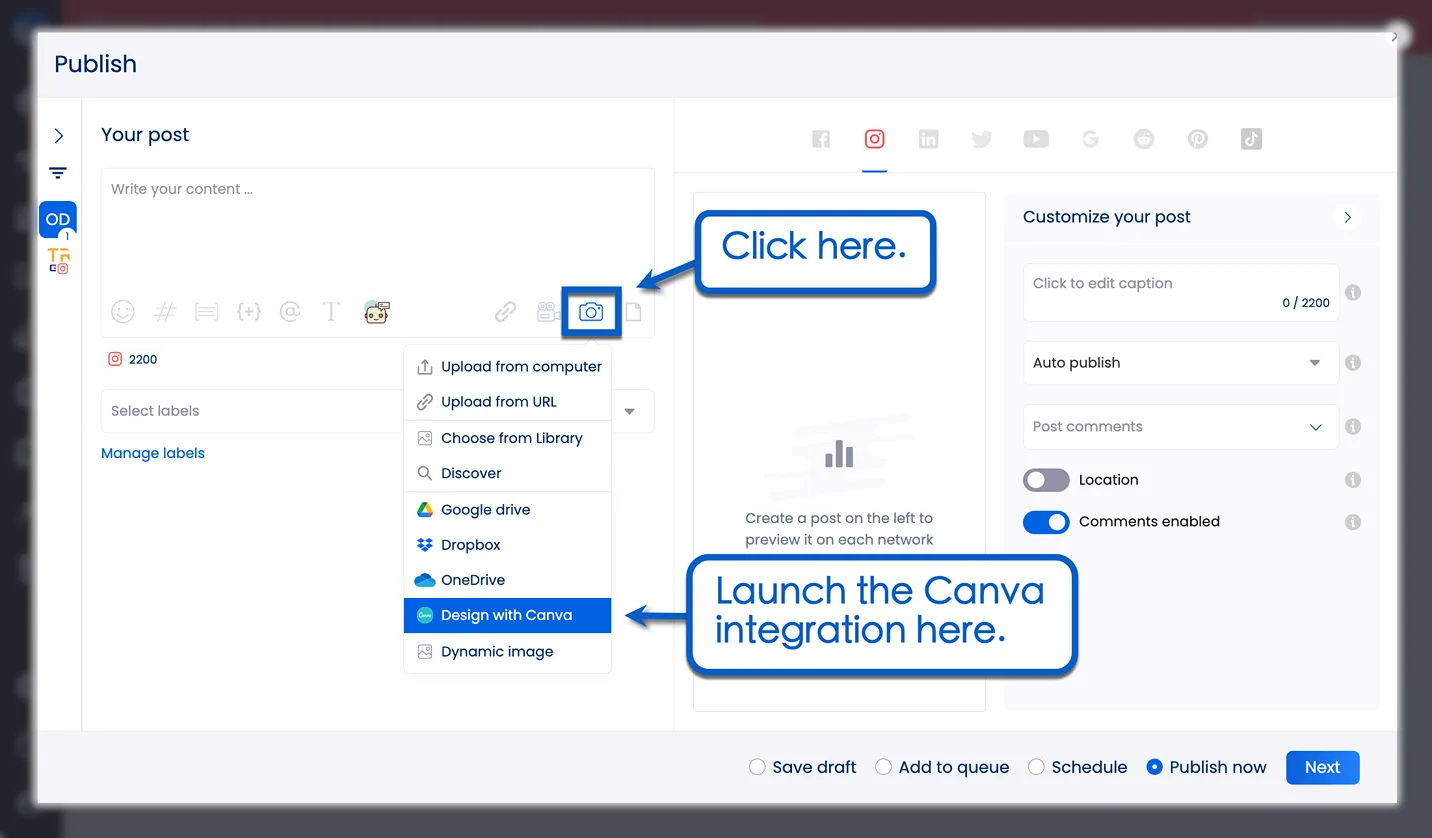1432x838 pixels.
Task: Insert a hashtag using the # icon
Action: pyautogui.click(x=165, y=312)
